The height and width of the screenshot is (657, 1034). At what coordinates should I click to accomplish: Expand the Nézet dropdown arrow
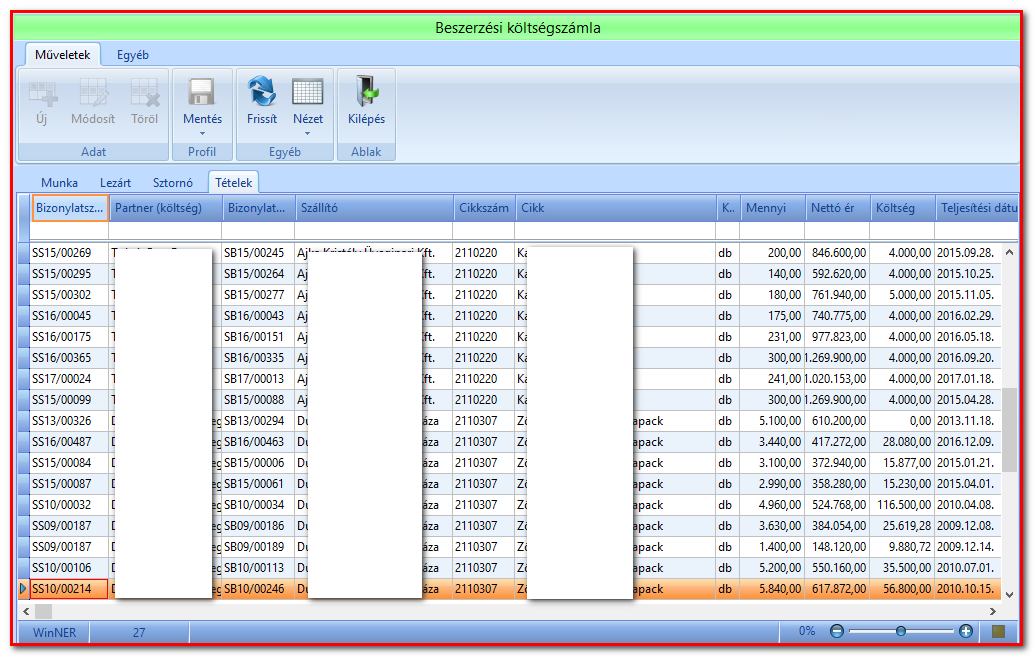tap(307, 134)
